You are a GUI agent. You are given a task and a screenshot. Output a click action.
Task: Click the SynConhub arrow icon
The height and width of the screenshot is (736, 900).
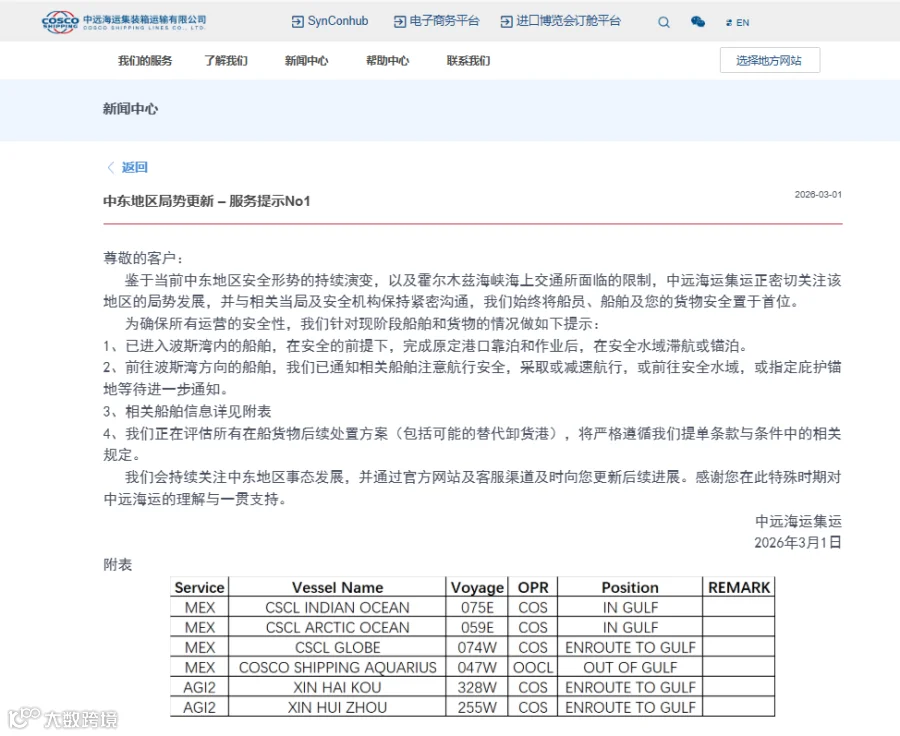tap(297, 22)
